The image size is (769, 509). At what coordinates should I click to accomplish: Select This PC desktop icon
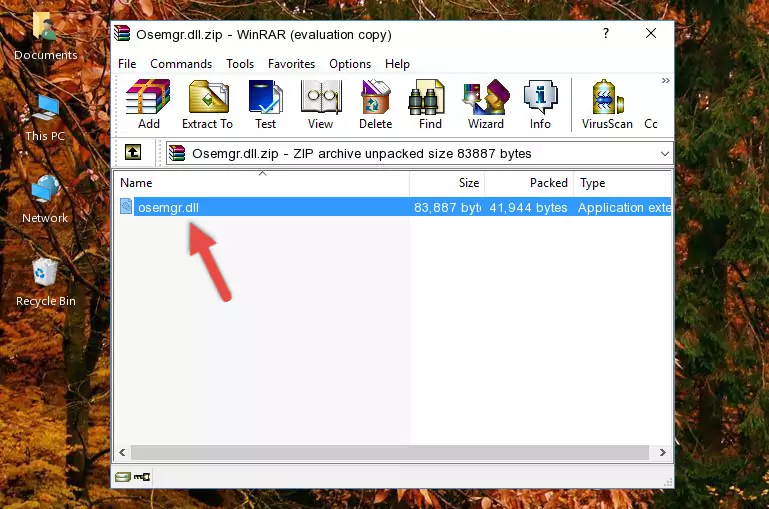point(45,119)
